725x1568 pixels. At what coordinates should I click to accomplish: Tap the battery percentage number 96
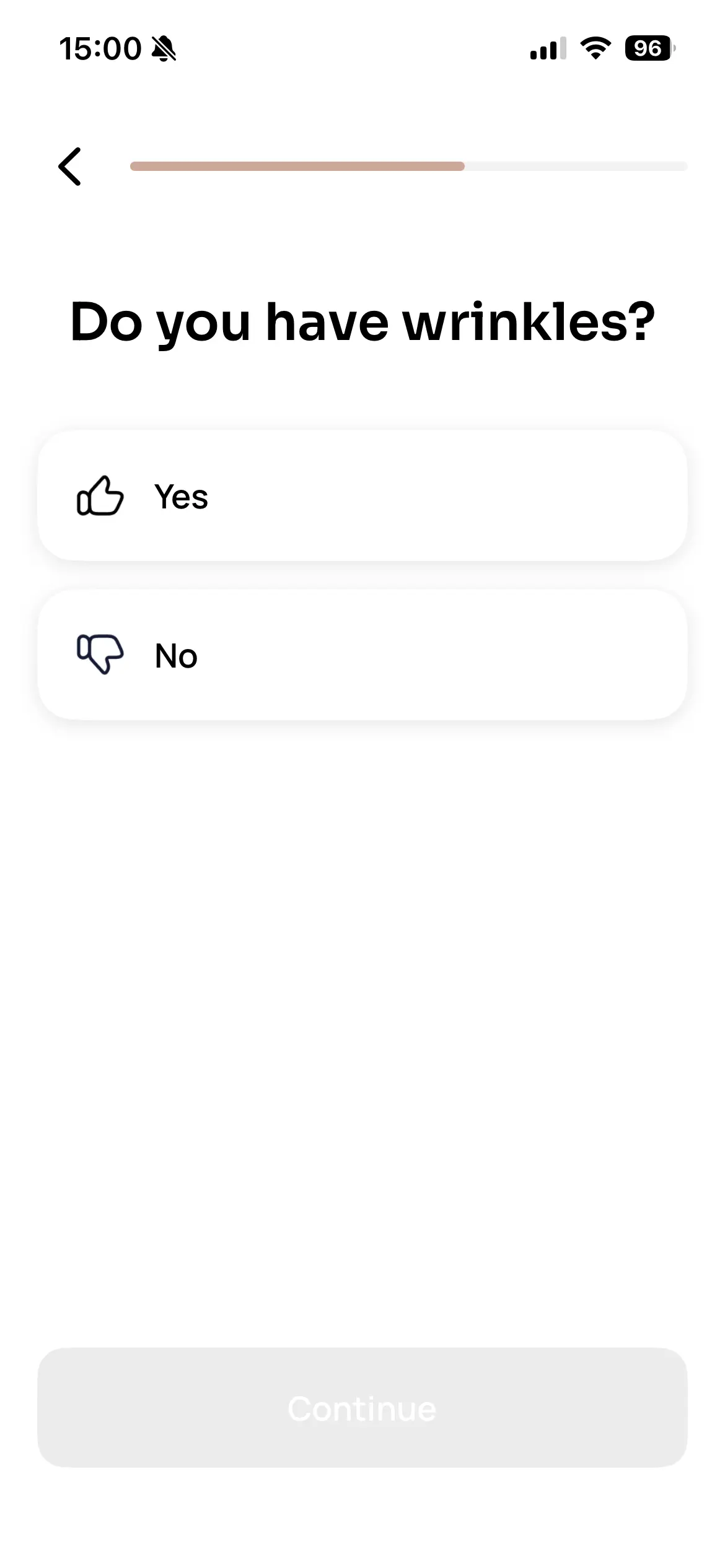(x=647, y=48)
